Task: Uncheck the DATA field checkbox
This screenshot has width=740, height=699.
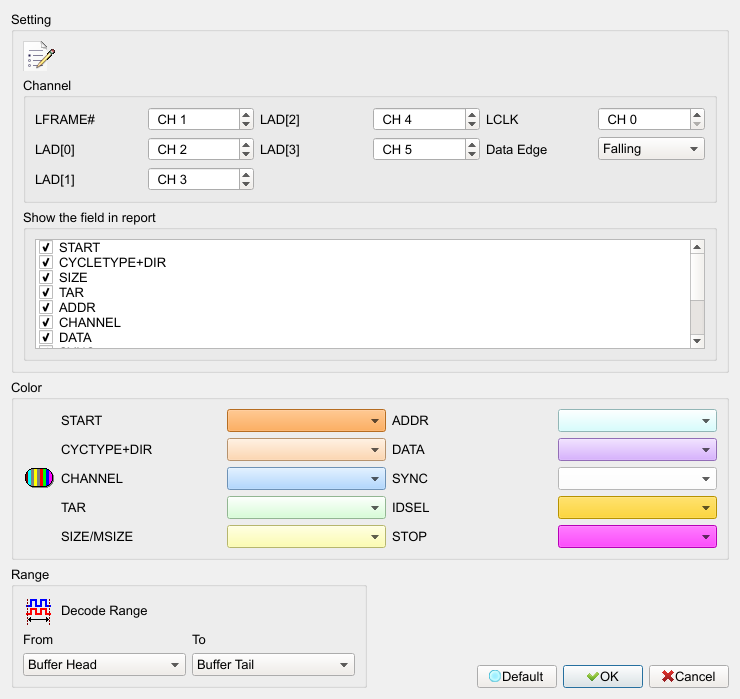Action: pos(46,338)
